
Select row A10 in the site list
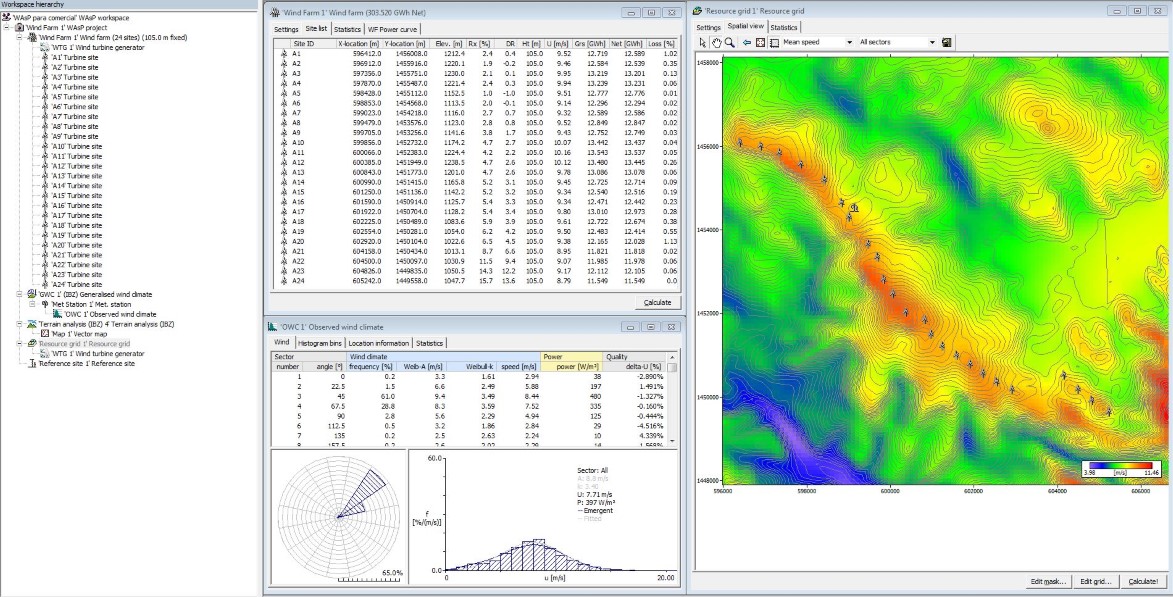pos(298,143)
